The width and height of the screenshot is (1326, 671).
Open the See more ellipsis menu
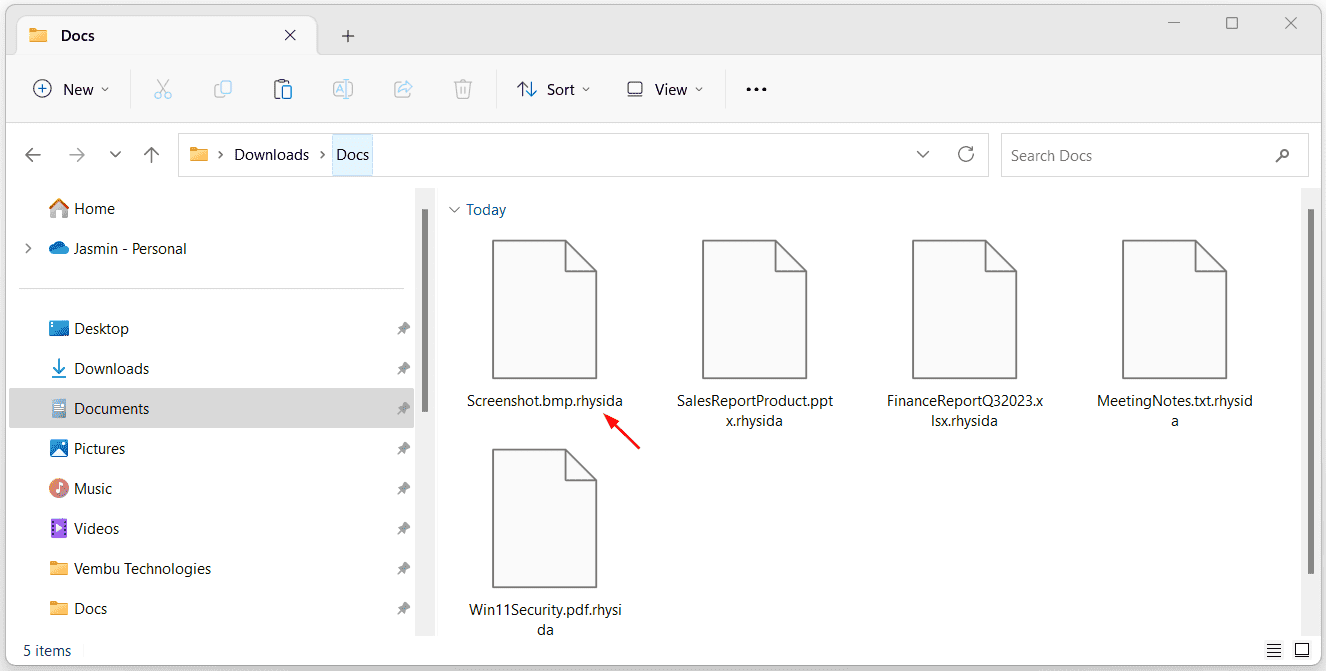pos(756,89)
